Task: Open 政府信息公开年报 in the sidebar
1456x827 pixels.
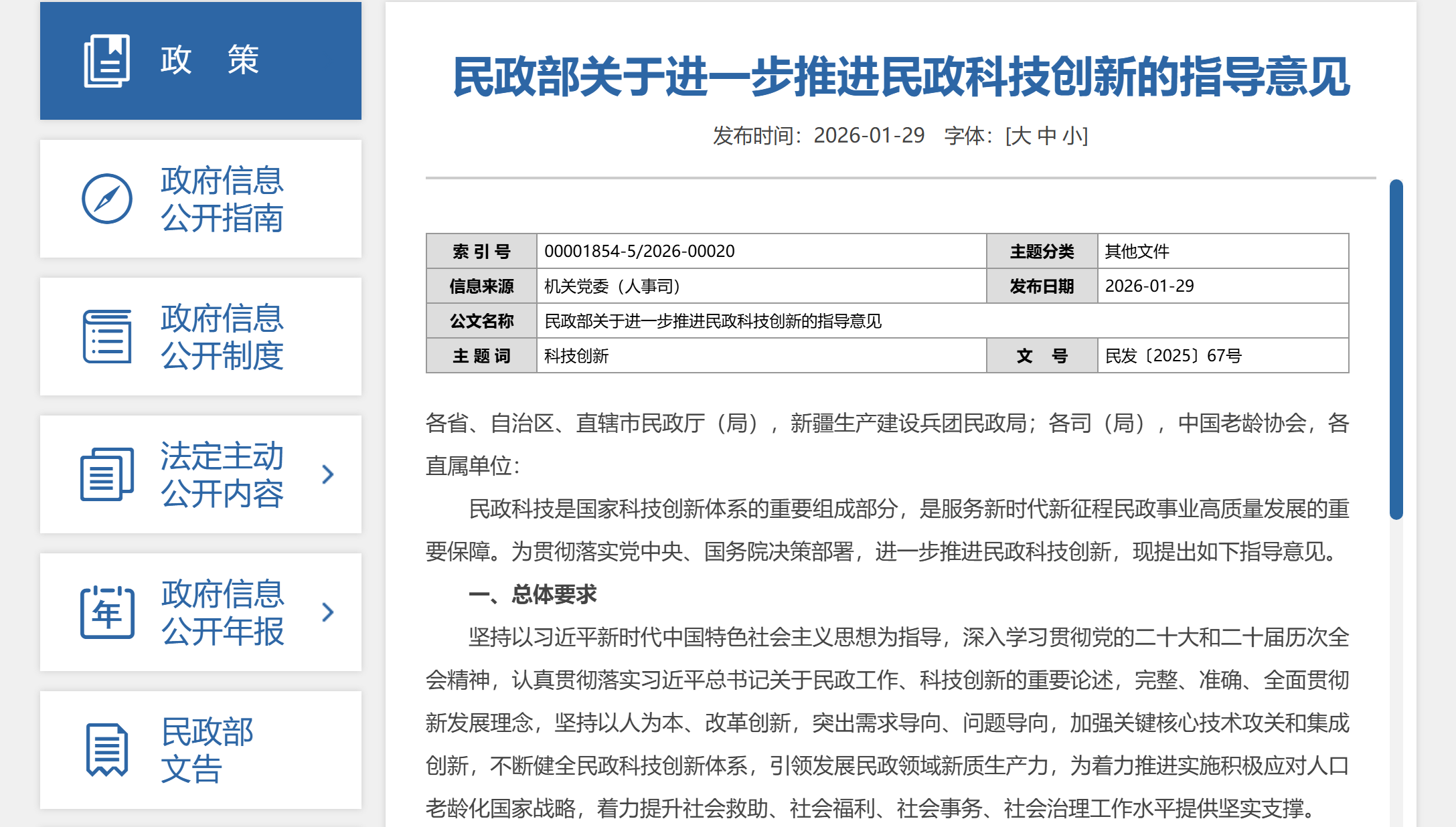Action: [201, 612]
